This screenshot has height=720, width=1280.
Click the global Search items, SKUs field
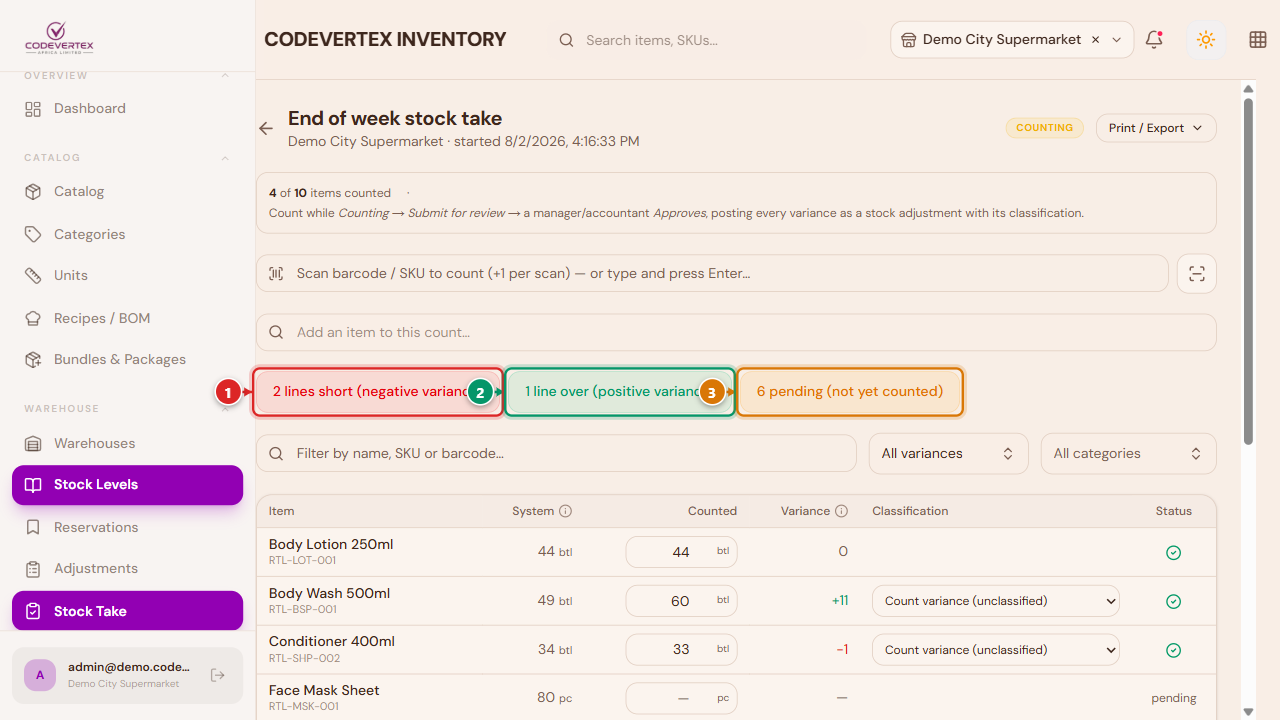click(x=708, y=40)
